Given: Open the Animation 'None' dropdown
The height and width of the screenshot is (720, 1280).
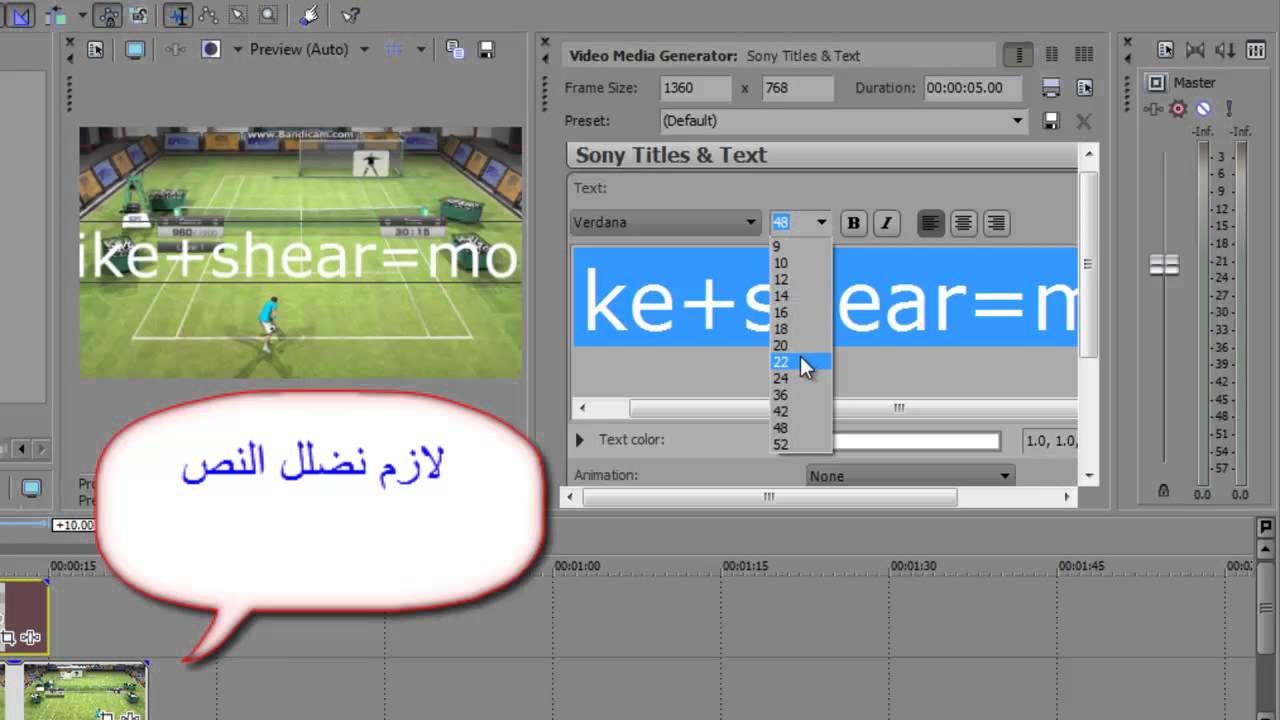Looking at the screenshot, I should point(910,476).
